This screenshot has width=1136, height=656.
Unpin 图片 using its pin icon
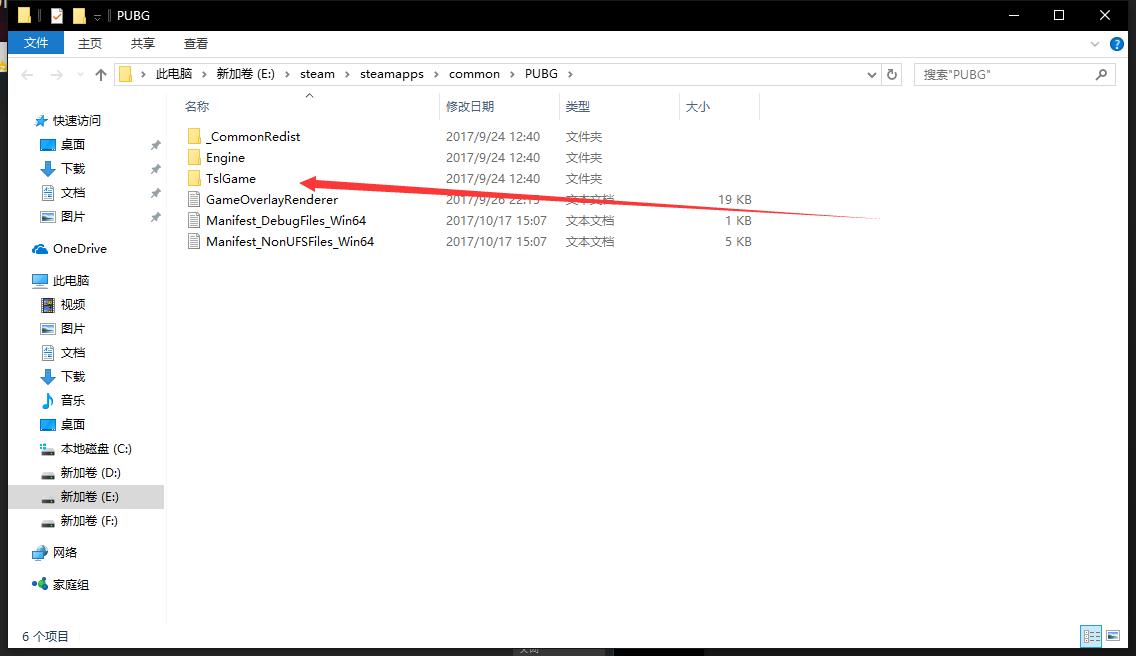(x=155, y=217)
